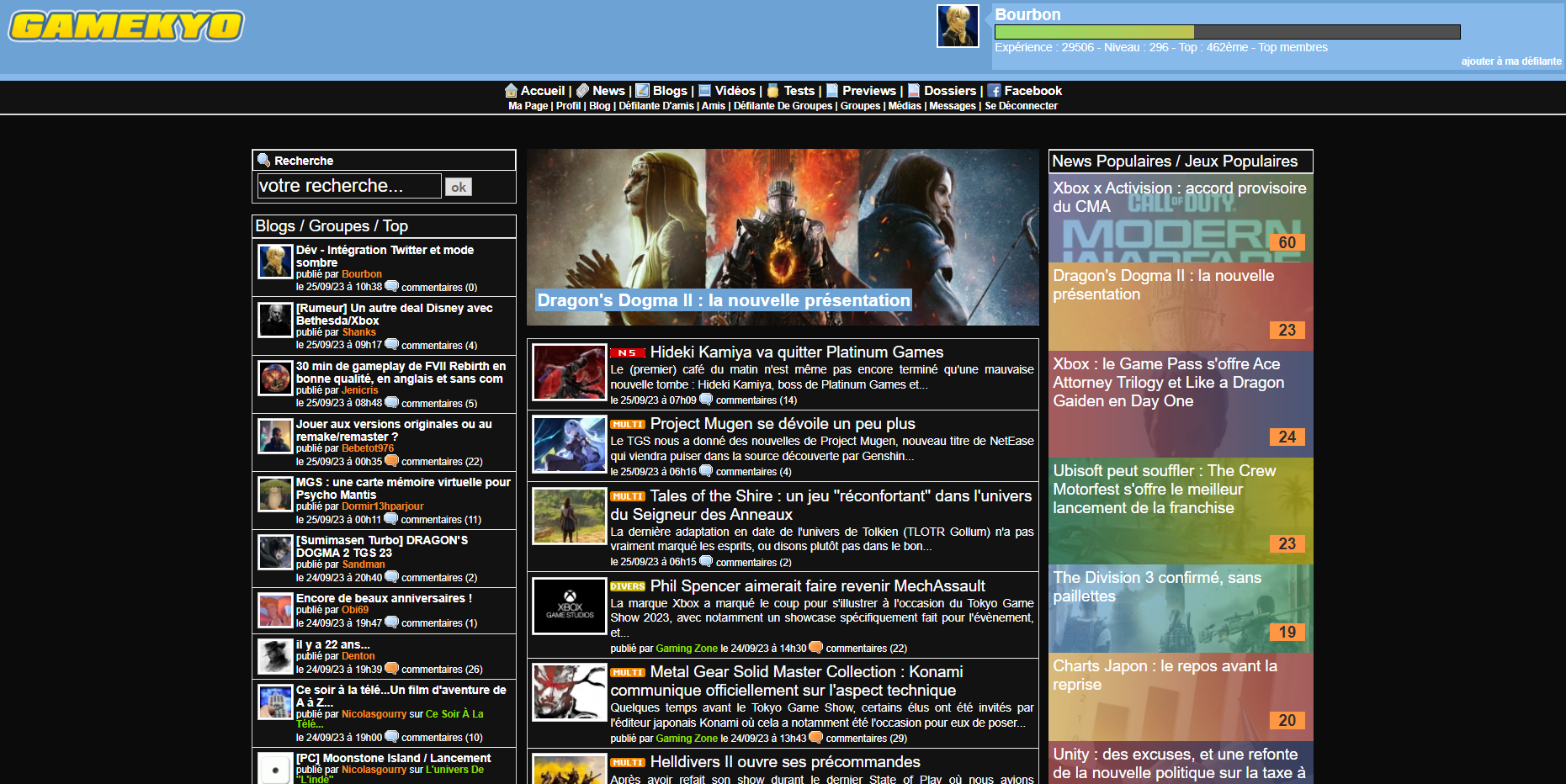Image resolution: width=1566 pixels, height=784 pixels.
Task: Open the Accueil menu item
Action: 543,91
